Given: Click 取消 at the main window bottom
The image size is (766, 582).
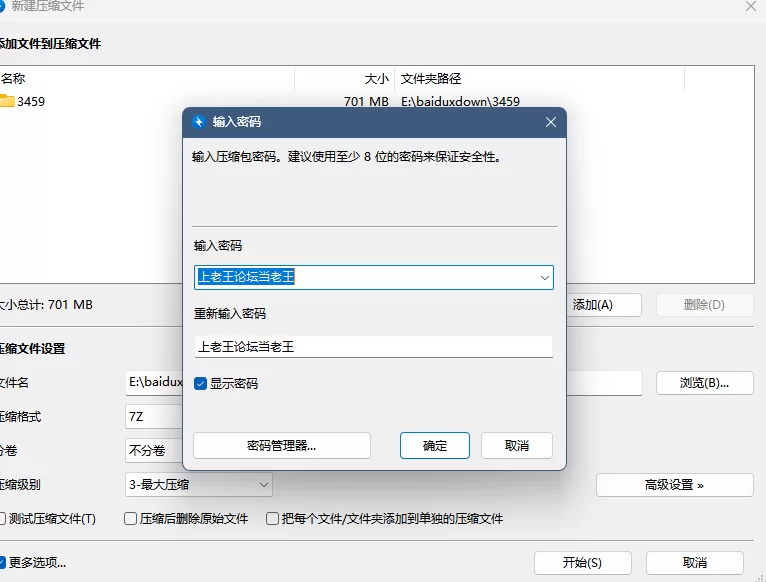Looking at the screenshot, I should 695,563.
